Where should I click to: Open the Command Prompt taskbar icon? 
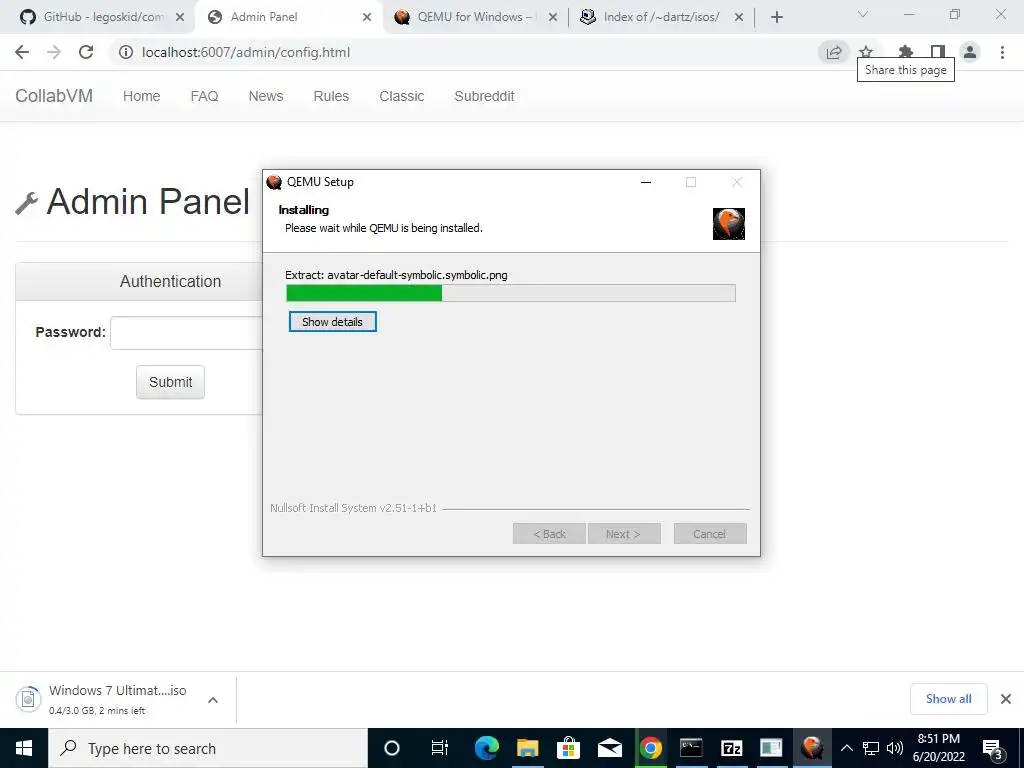point(691,748)
